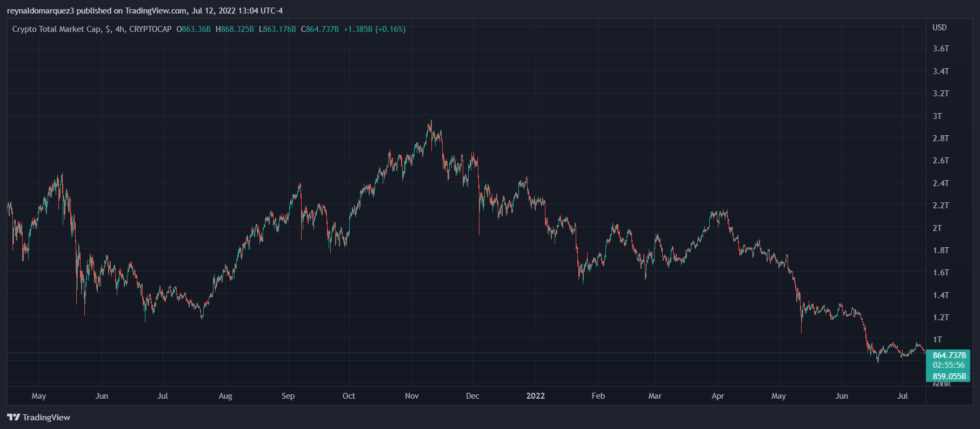Select the 3T level on price axis
Viewport: 980px width, 429px height.
pyautogui.click(x=937, y=116)
